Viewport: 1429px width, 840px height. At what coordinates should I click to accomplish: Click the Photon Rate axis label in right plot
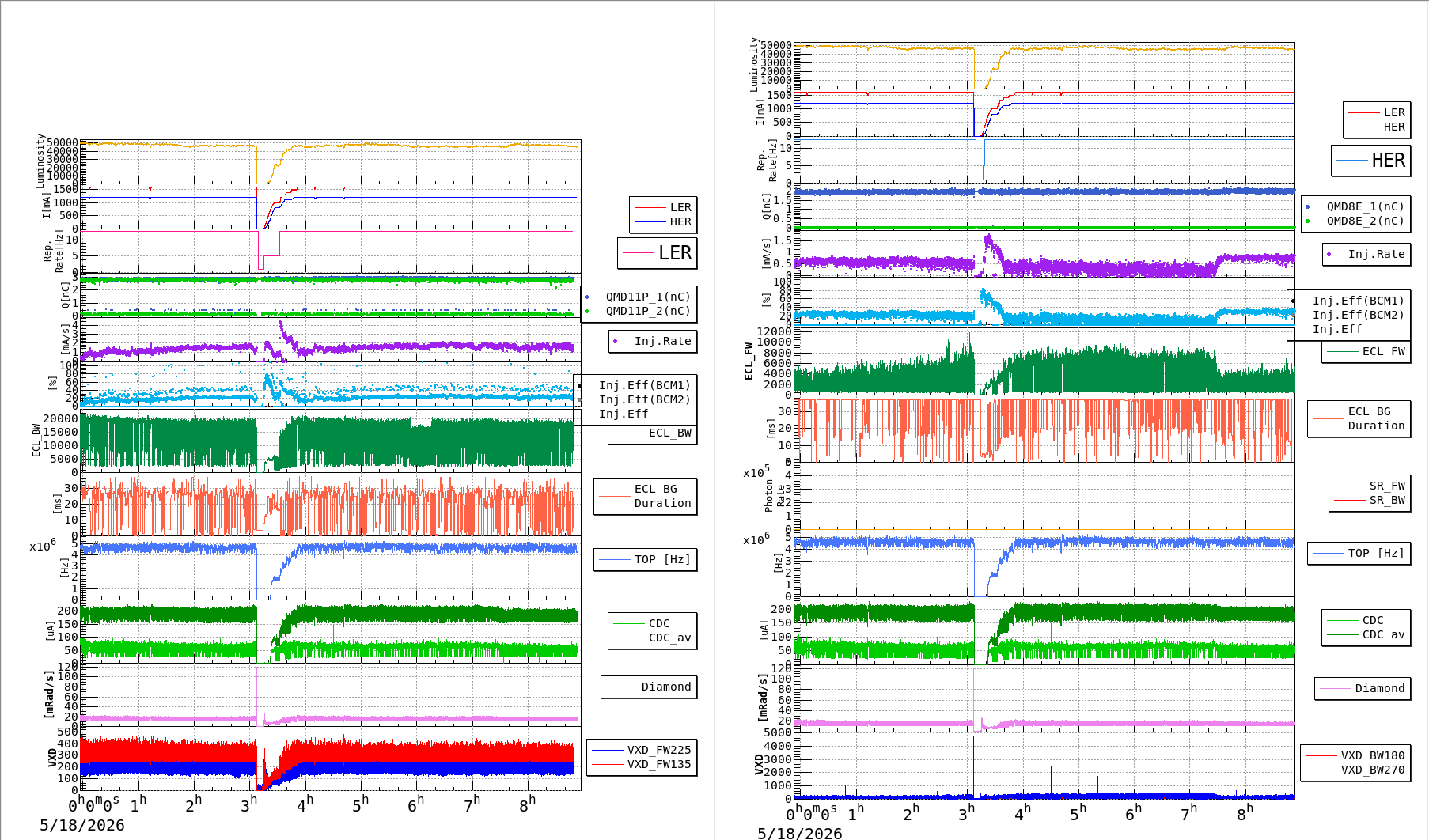point(775,496)
